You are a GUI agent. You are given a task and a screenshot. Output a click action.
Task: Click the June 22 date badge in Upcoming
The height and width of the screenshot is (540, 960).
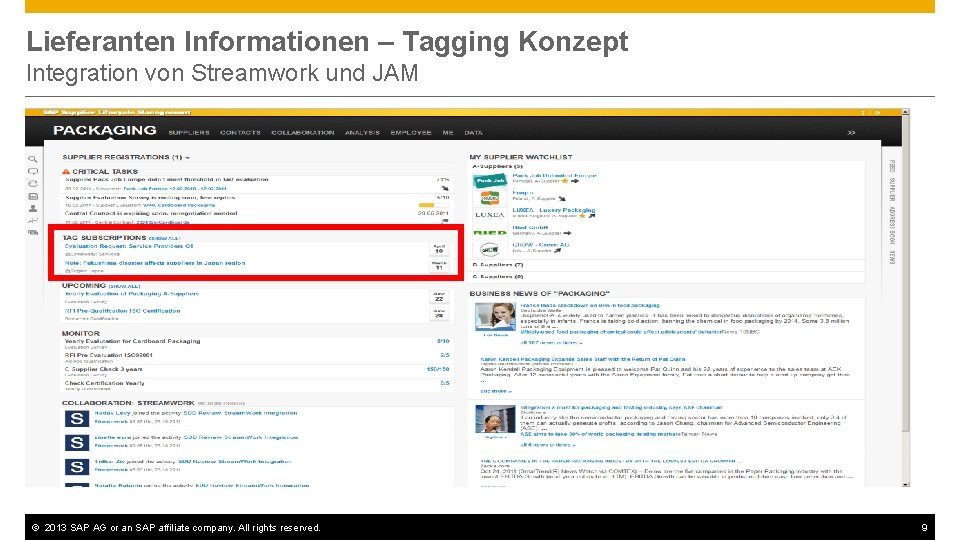pyautogui.click(x=439, y=296)
